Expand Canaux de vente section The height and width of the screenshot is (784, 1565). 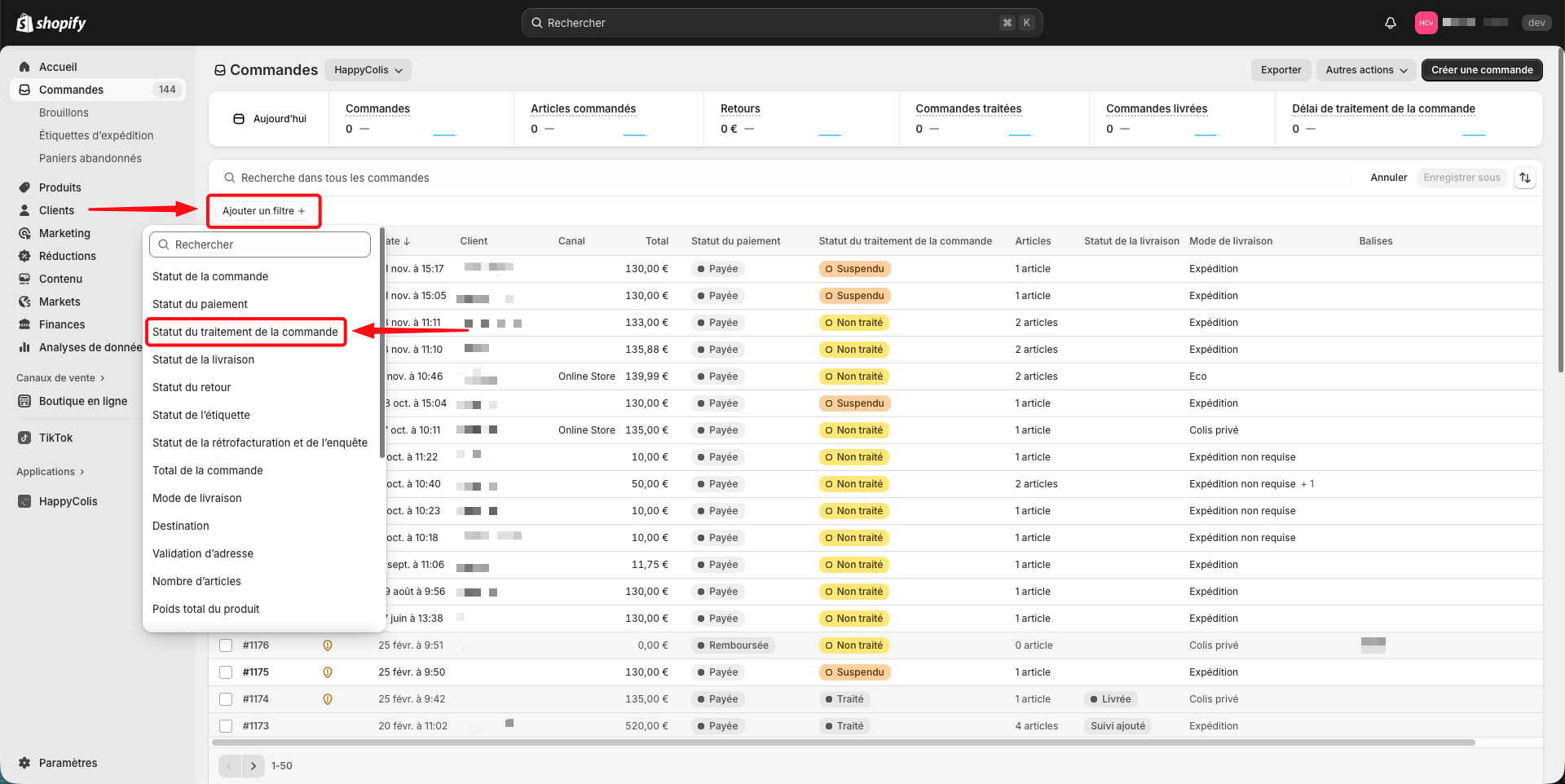point(60,378)
